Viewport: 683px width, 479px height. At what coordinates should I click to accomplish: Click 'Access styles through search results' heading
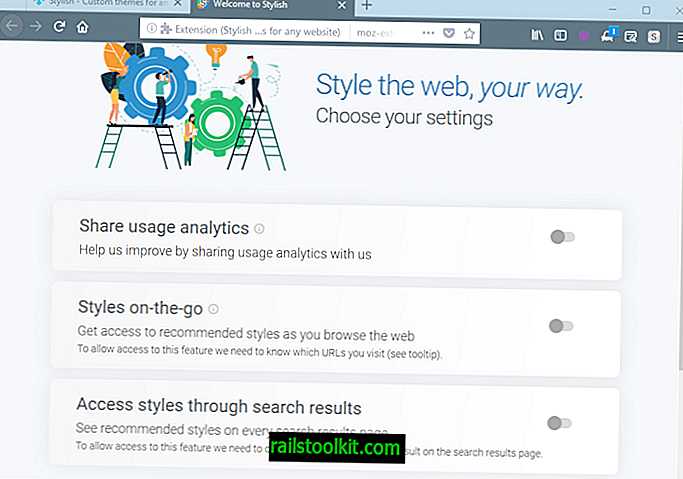(219, 406)
